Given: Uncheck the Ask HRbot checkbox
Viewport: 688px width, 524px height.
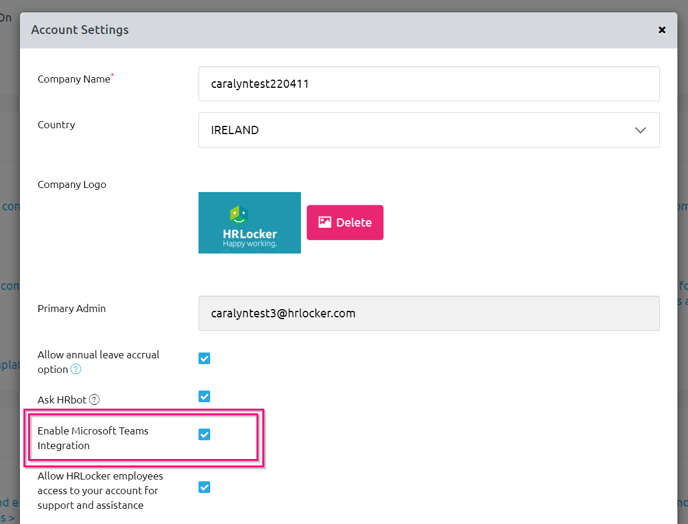Looking at the screenshot, I should (204, 396).
